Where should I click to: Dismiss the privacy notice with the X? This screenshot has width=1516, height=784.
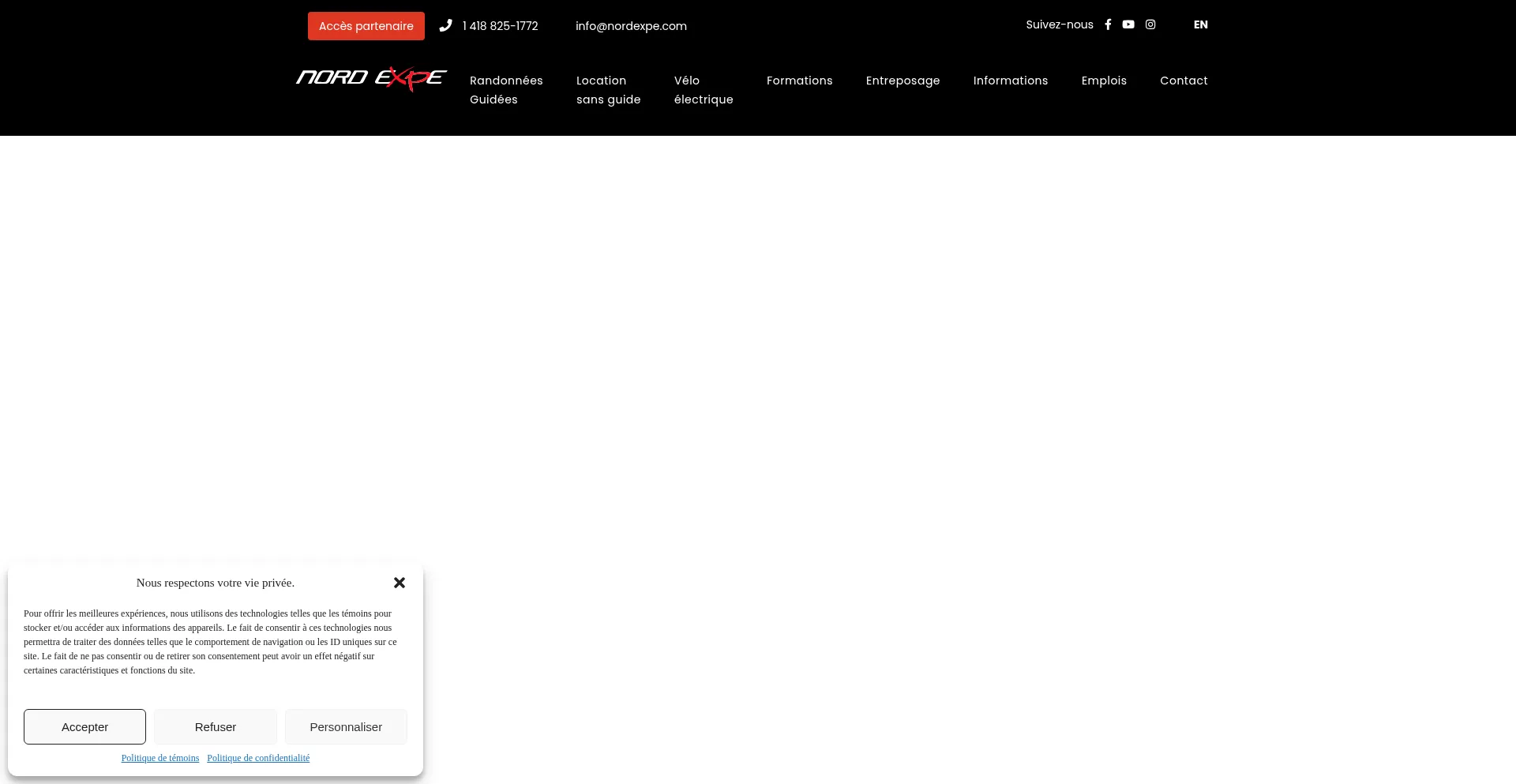400,582
